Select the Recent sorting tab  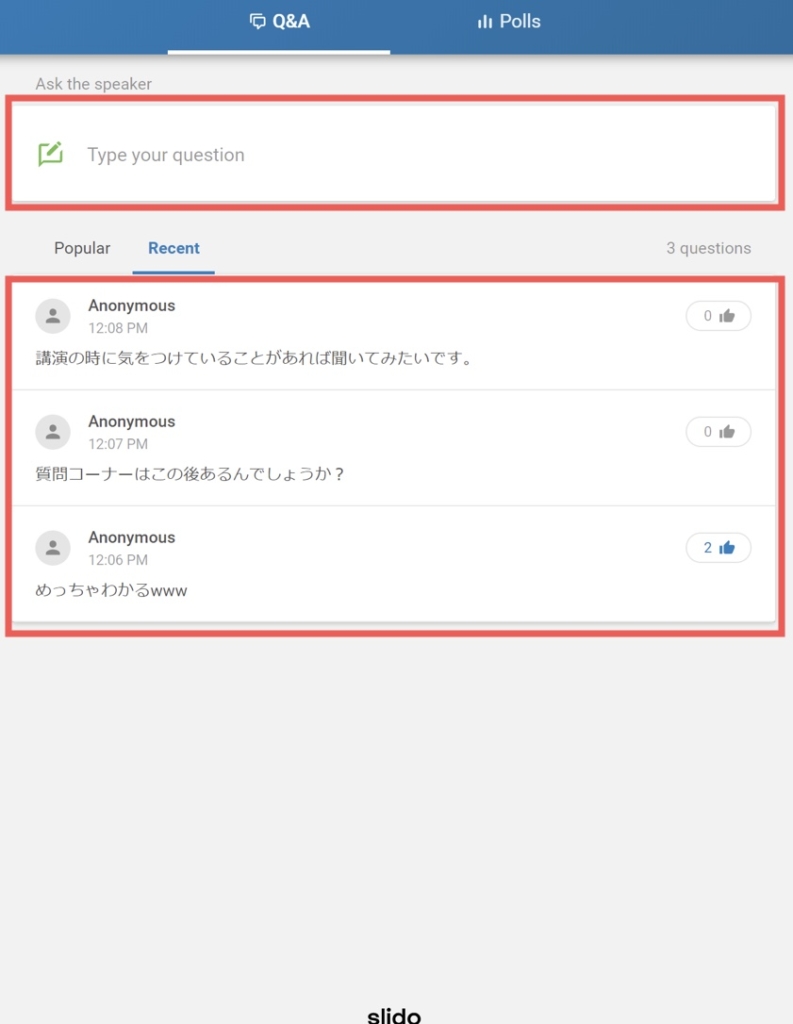174,248
